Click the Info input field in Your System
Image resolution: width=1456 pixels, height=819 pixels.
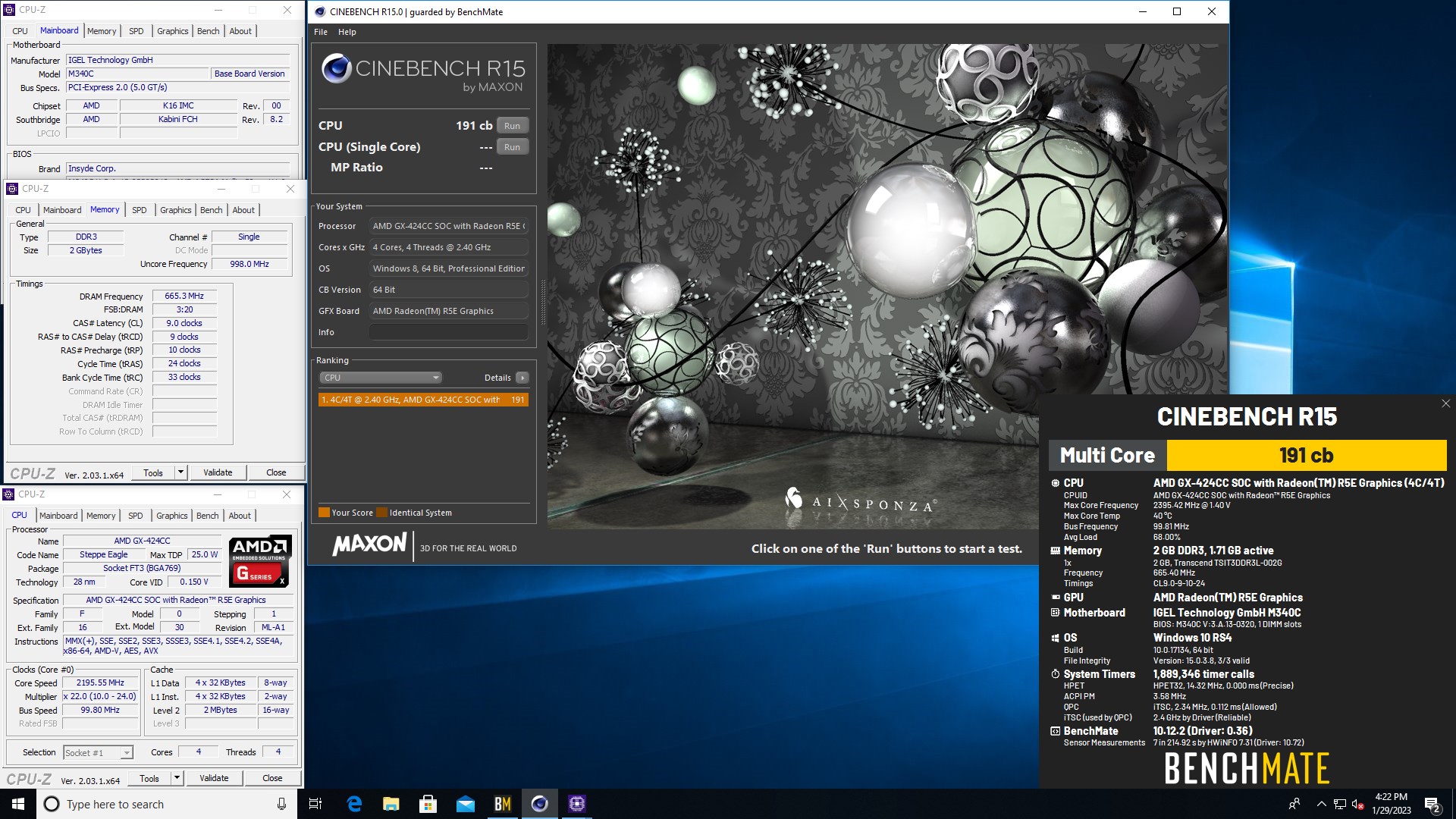[449, 332]
